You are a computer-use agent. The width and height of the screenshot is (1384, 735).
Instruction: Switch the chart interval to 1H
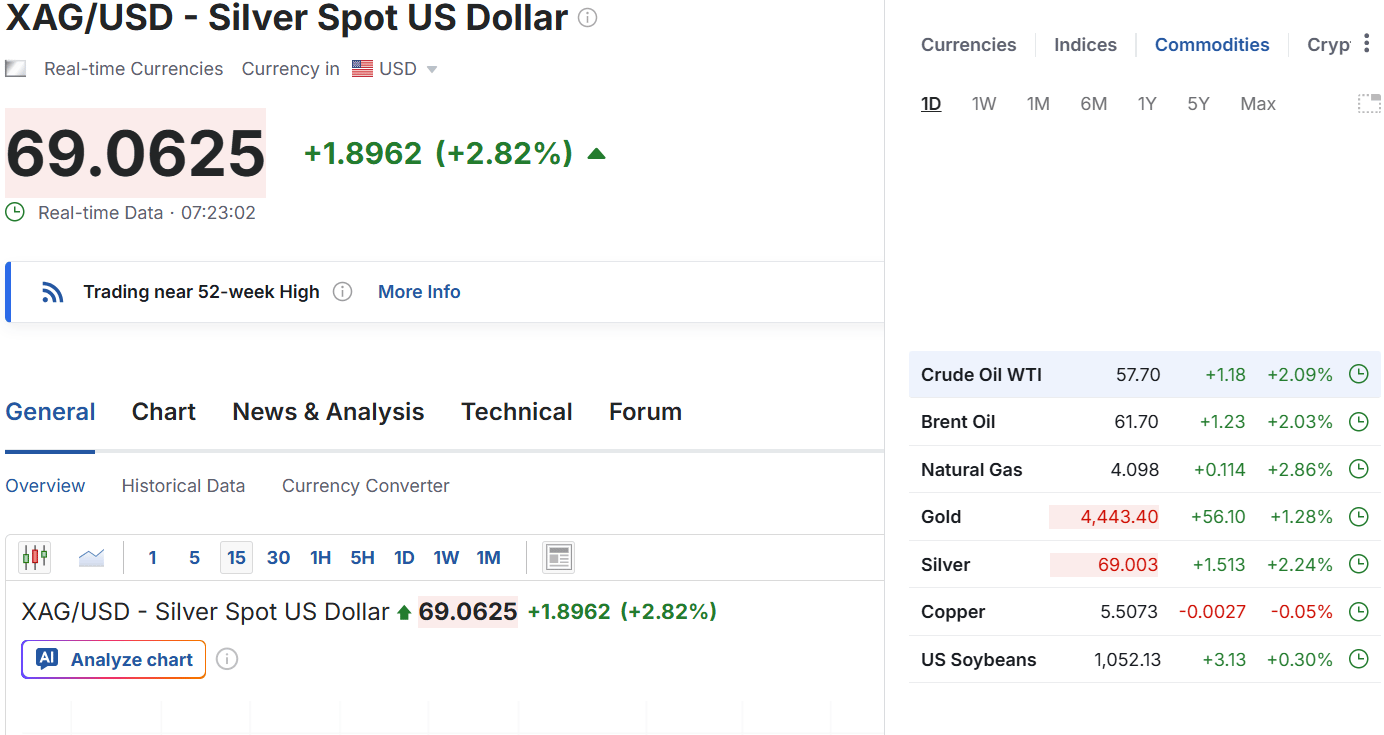click(x=320, y=557)
